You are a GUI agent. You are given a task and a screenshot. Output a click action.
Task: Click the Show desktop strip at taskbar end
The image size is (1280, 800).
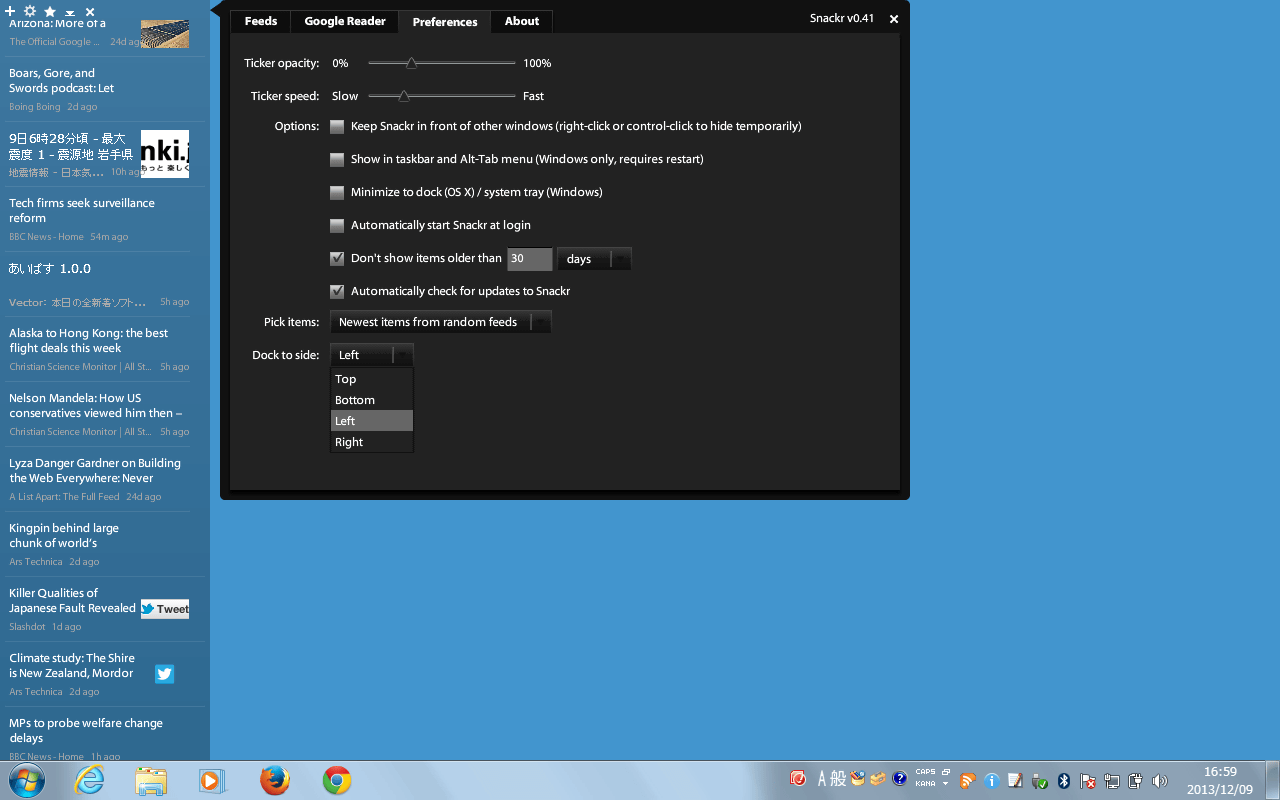coord(1272,780)
